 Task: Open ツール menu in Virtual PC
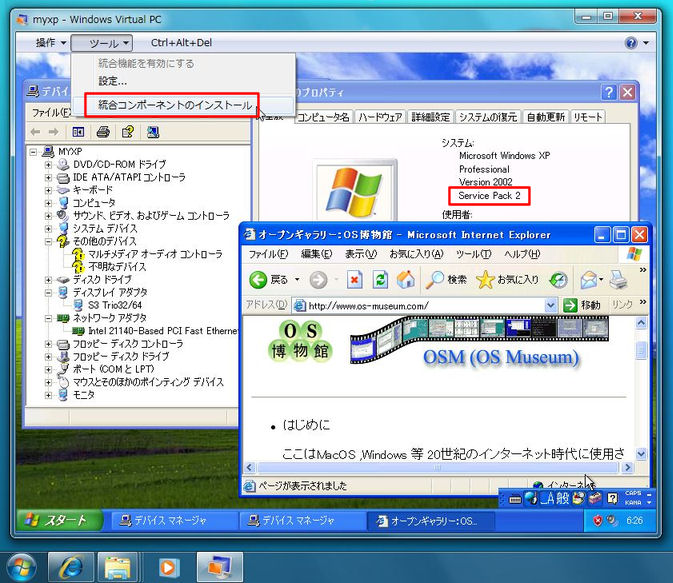coord(102,43)
